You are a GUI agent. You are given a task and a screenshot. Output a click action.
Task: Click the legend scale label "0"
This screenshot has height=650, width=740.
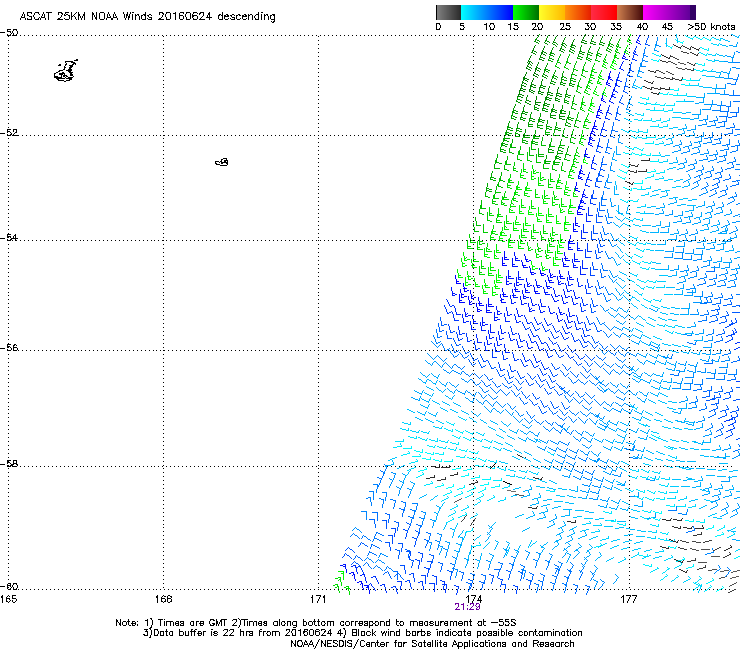(438, 27)
